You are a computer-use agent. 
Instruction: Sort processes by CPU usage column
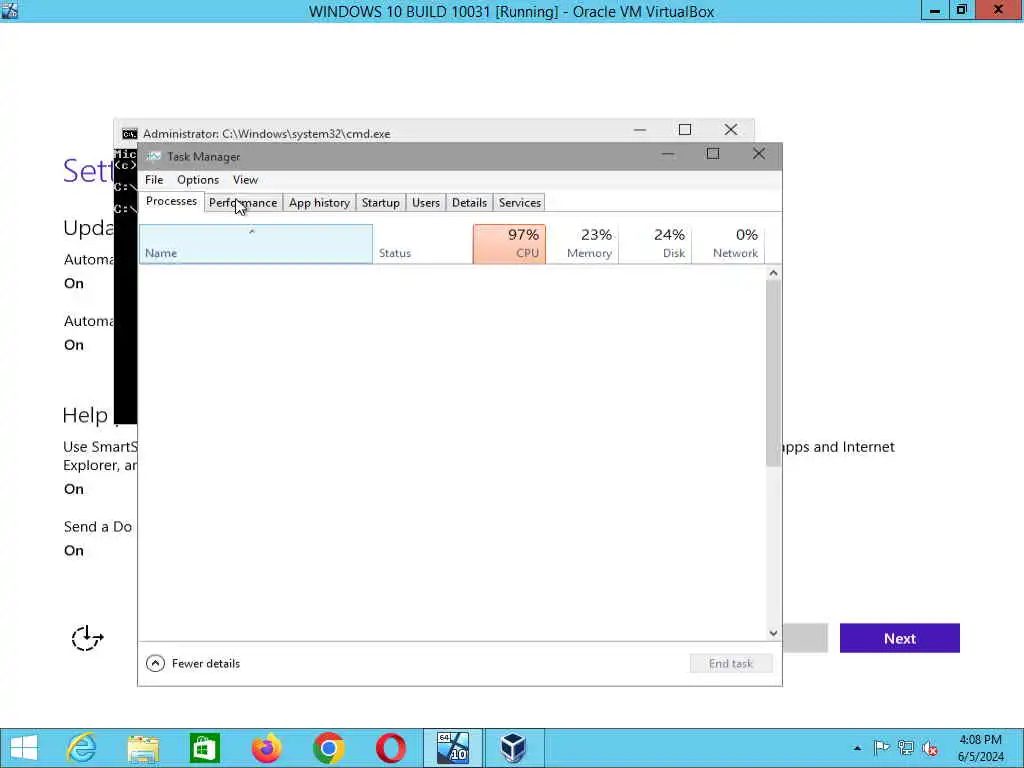(509, 244)
